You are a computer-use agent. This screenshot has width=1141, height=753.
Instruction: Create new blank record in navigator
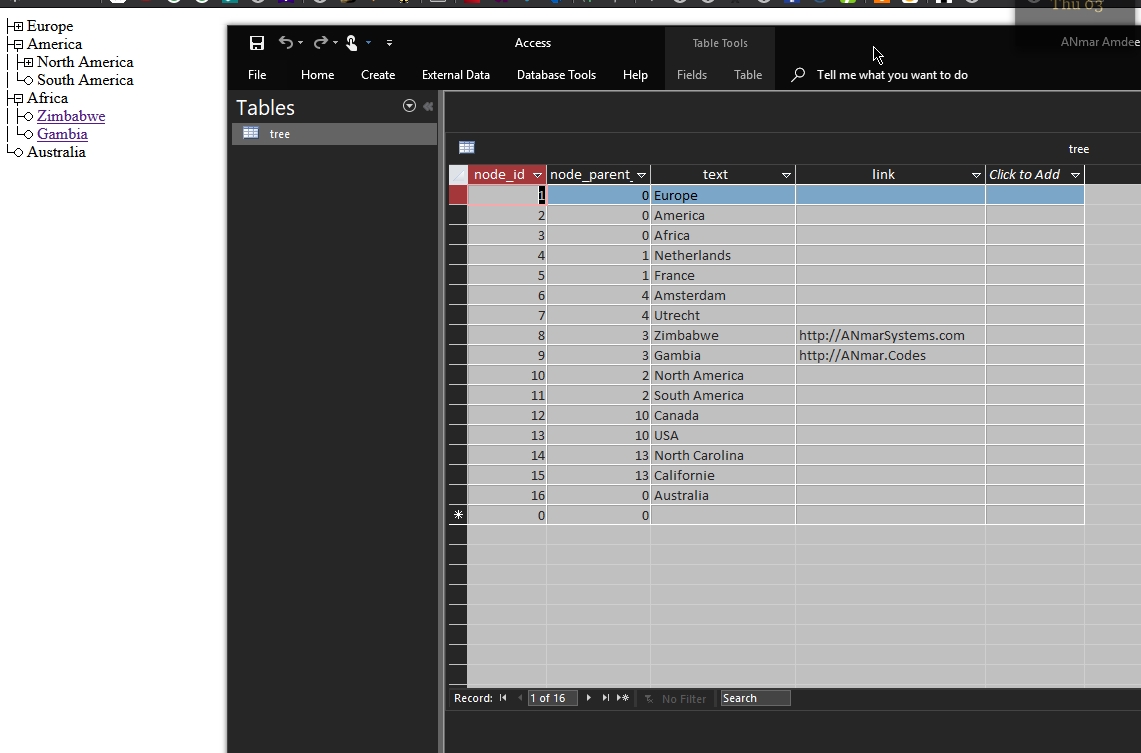click(623, 698)
